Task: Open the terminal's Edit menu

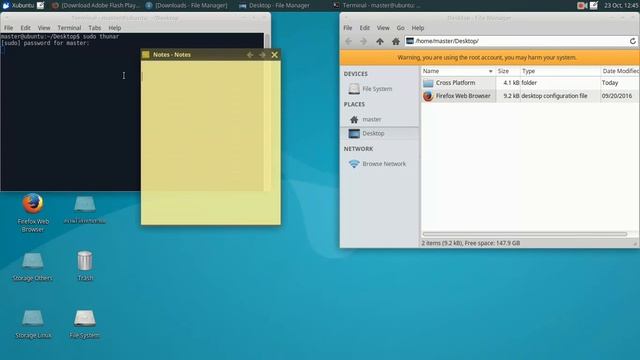Action: coord(25,28)
